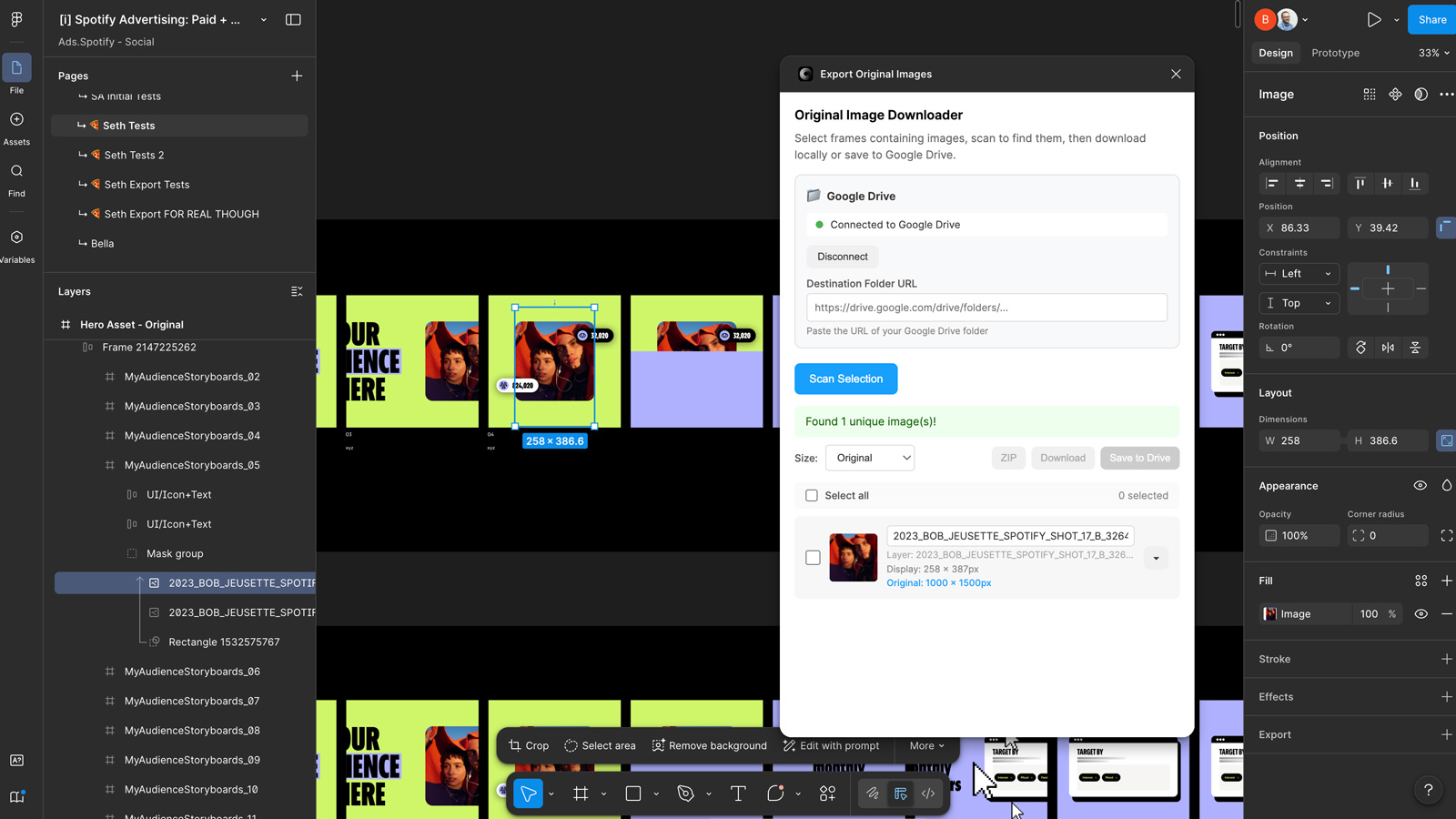Select the Text tool

click(738, 794)
